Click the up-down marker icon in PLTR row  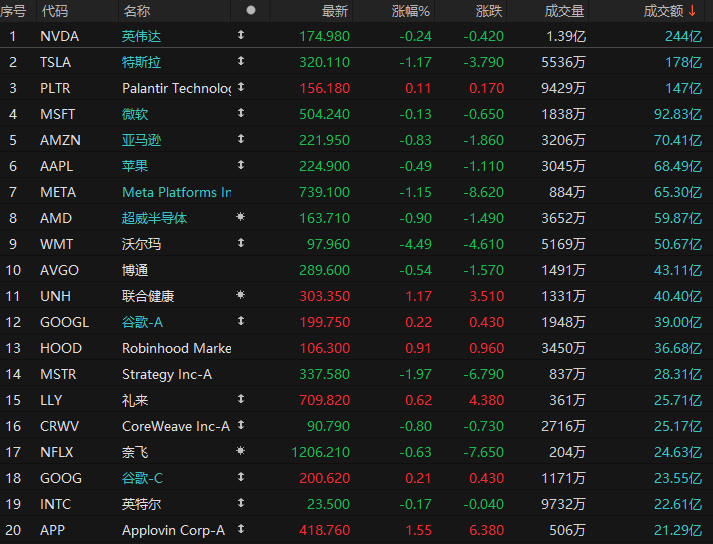pyautogui.click(x=241, y=86)
